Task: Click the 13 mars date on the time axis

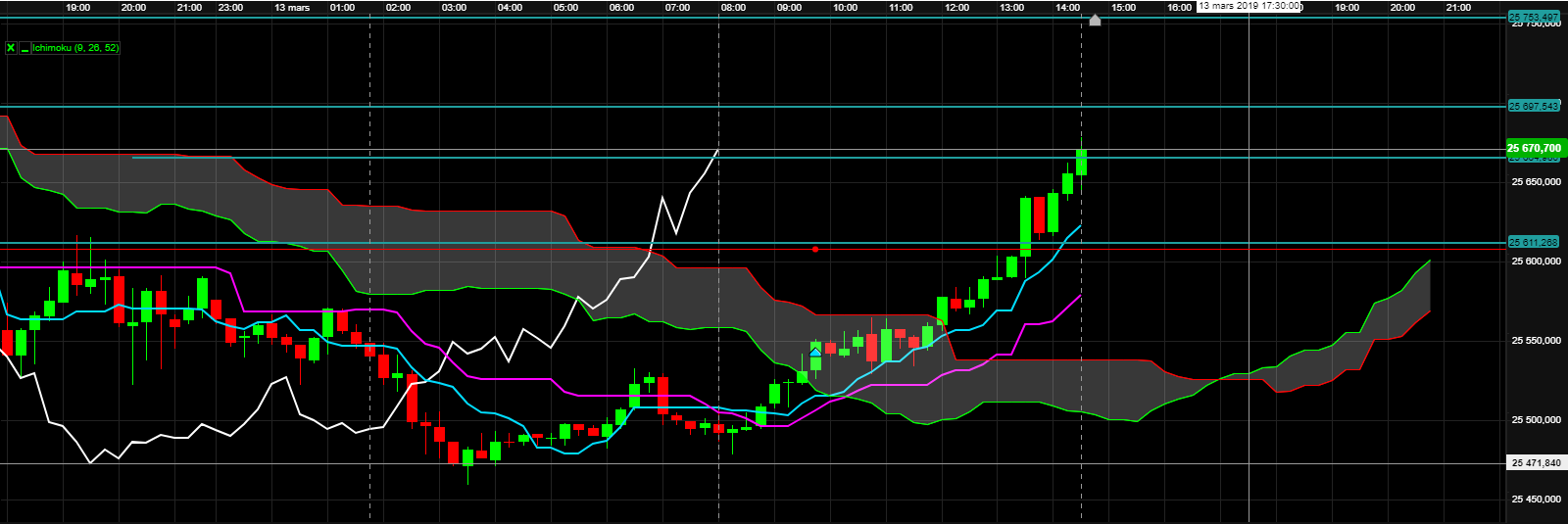Action: click(292, 7)
